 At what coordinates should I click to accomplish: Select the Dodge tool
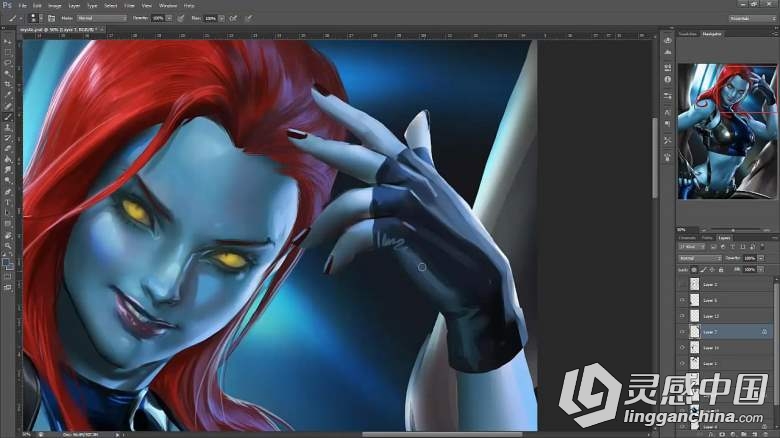(x=7, y=181)
